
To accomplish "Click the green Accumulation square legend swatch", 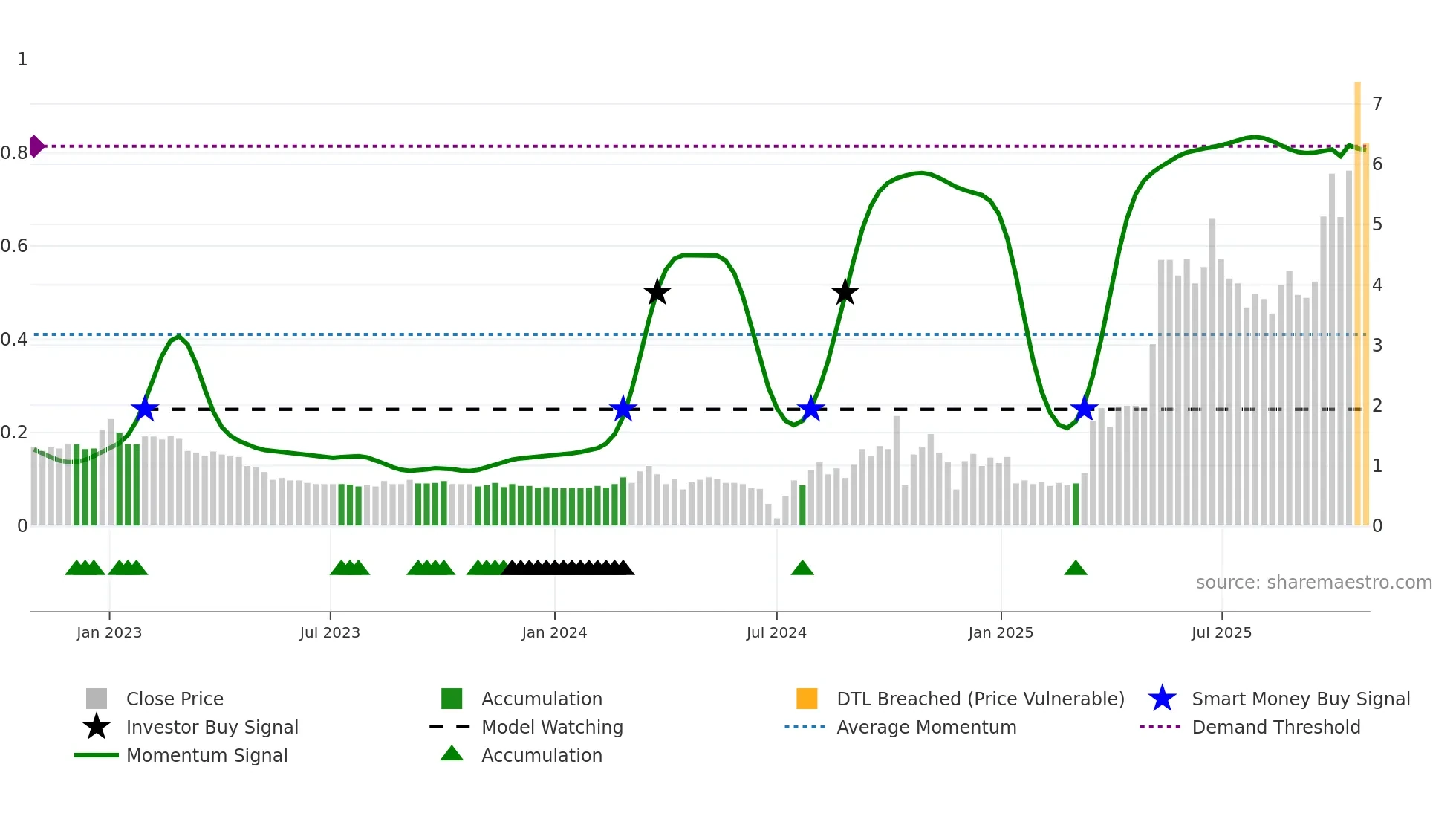I will coord(452,699).
